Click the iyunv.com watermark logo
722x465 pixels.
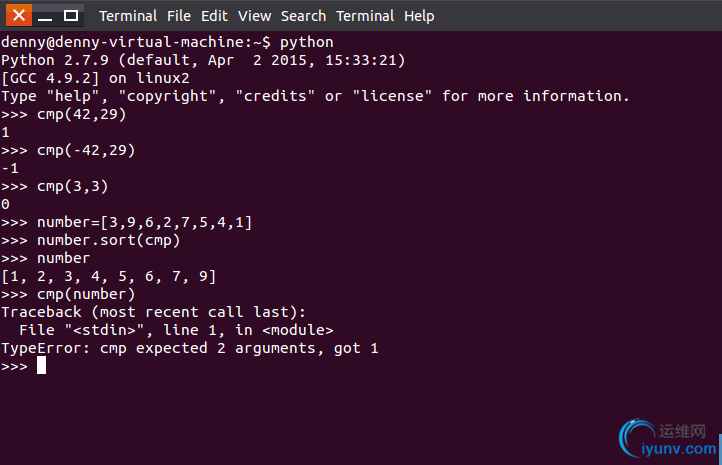(668, 439)
